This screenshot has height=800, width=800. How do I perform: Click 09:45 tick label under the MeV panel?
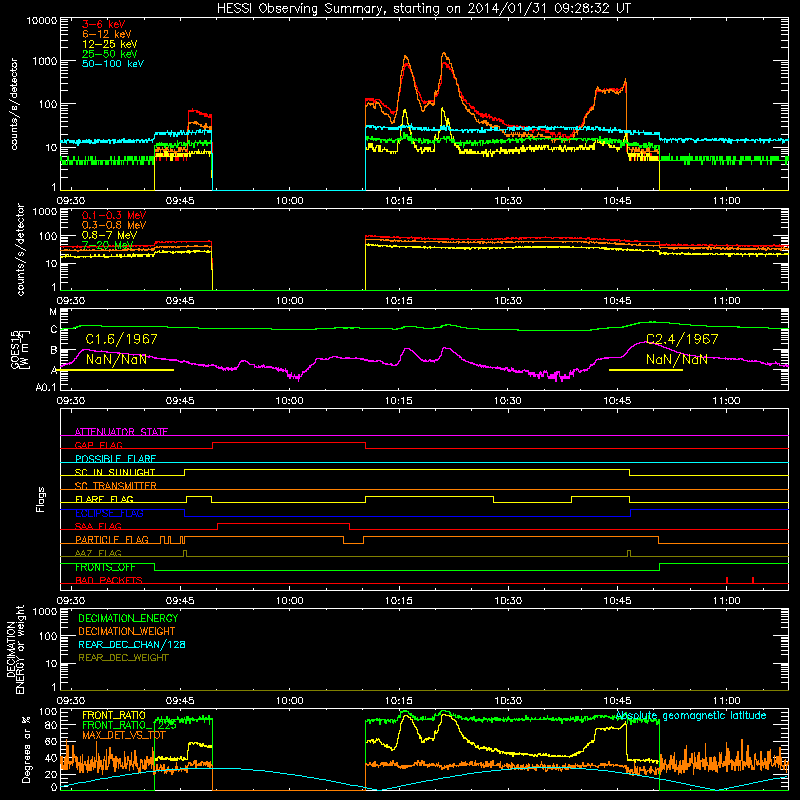tap(180, 301)
